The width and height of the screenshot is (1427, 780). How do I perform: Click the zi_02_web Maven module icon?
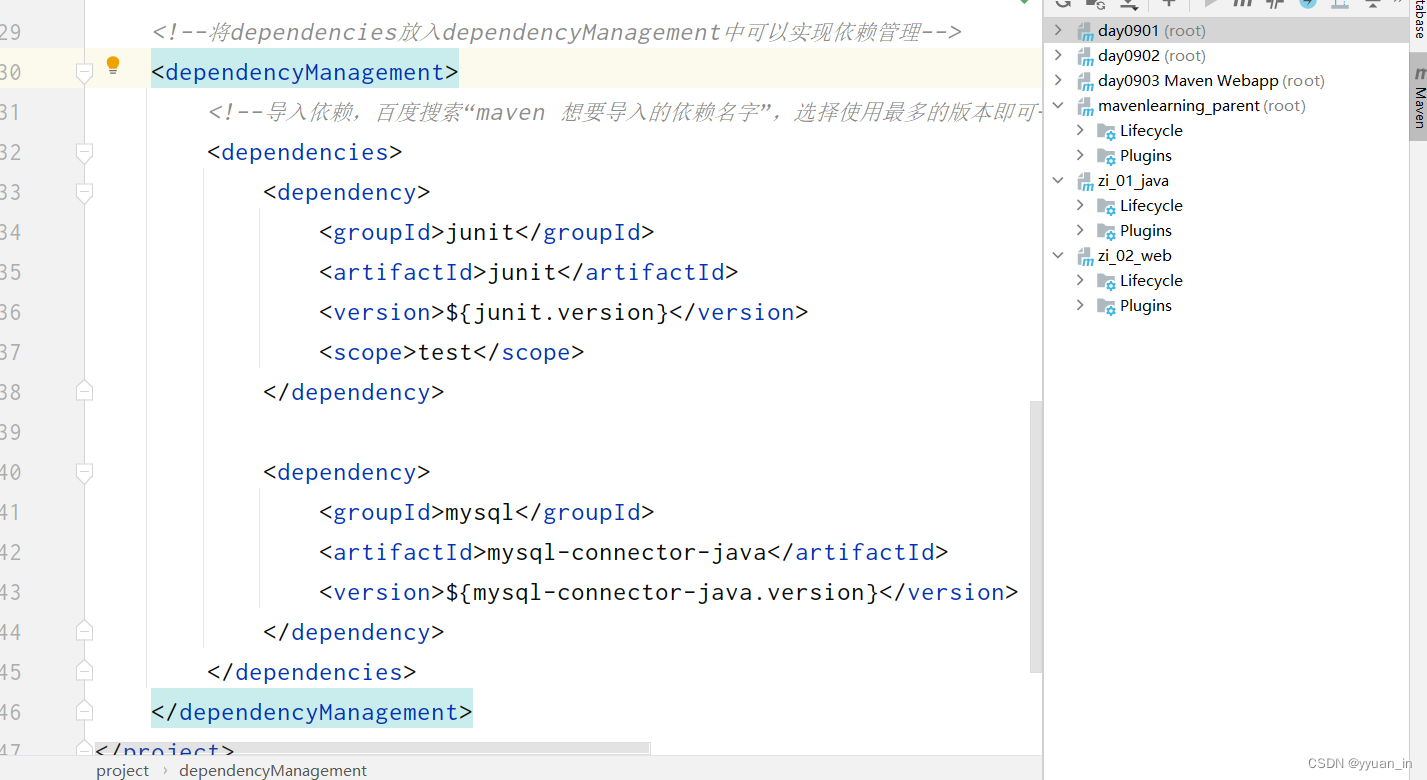pyautogui.click(x=1085, y=256)
